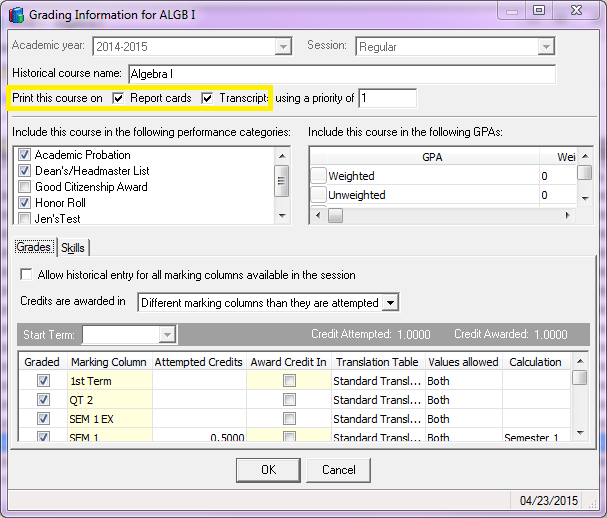Click Translation Table cell for 1st Term
This screenshot has height=518, width=607.
pos(378,381)
